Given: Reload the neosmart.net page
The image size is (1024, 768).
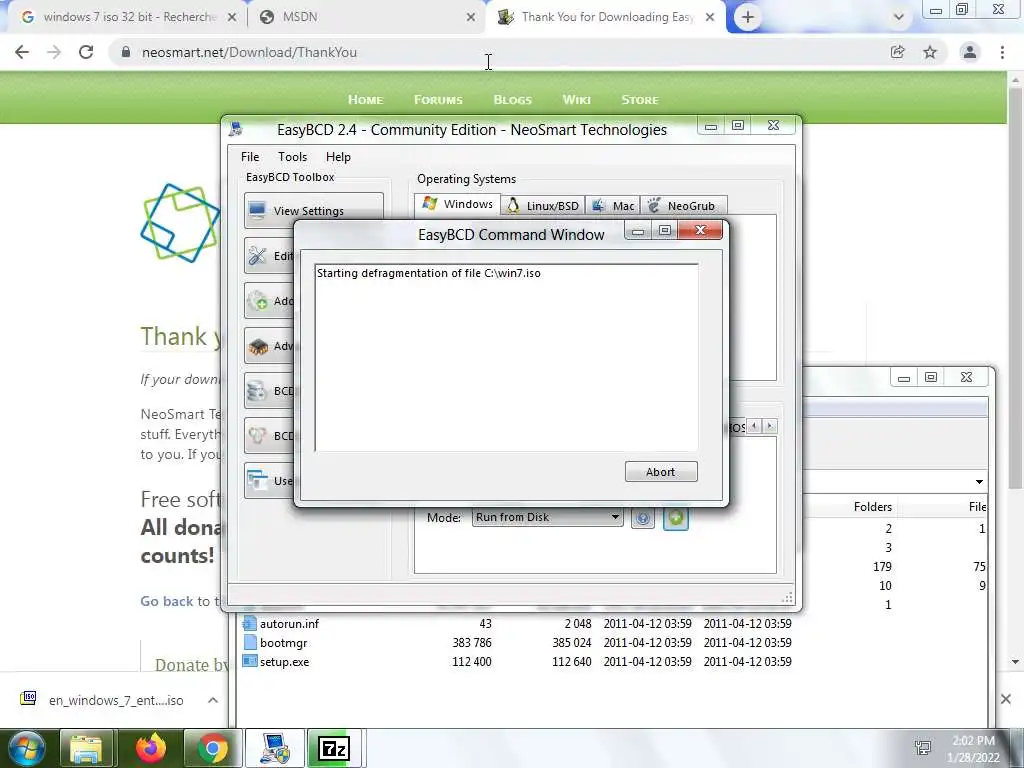Looking at the screenshot, I should pyautogui.click(x=86, y=52).
